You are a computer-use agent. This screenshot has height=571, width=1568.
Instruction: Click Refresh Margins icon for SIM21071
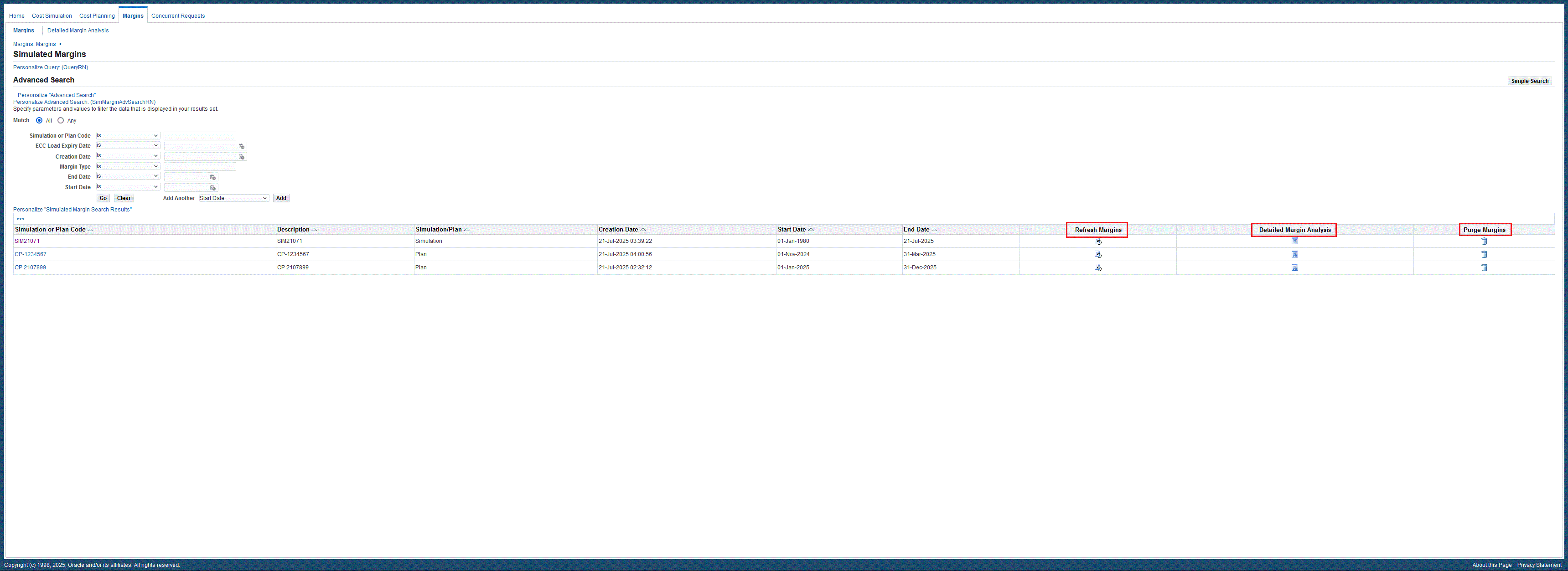pos(1097,242)
